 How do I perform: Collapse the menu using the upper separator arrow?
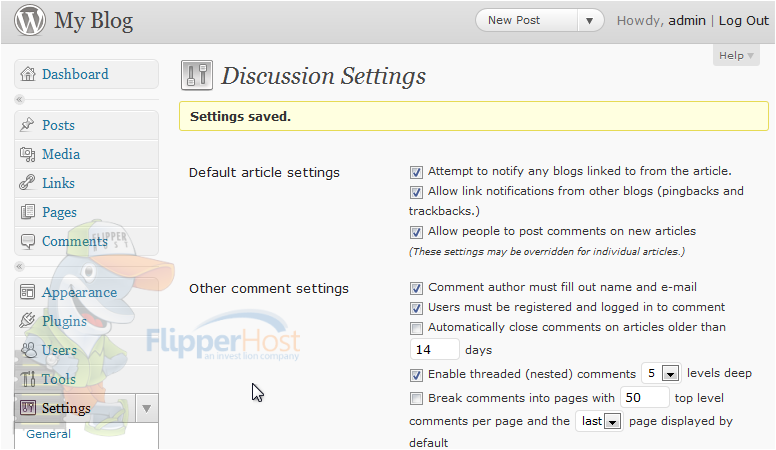(19, 100)
